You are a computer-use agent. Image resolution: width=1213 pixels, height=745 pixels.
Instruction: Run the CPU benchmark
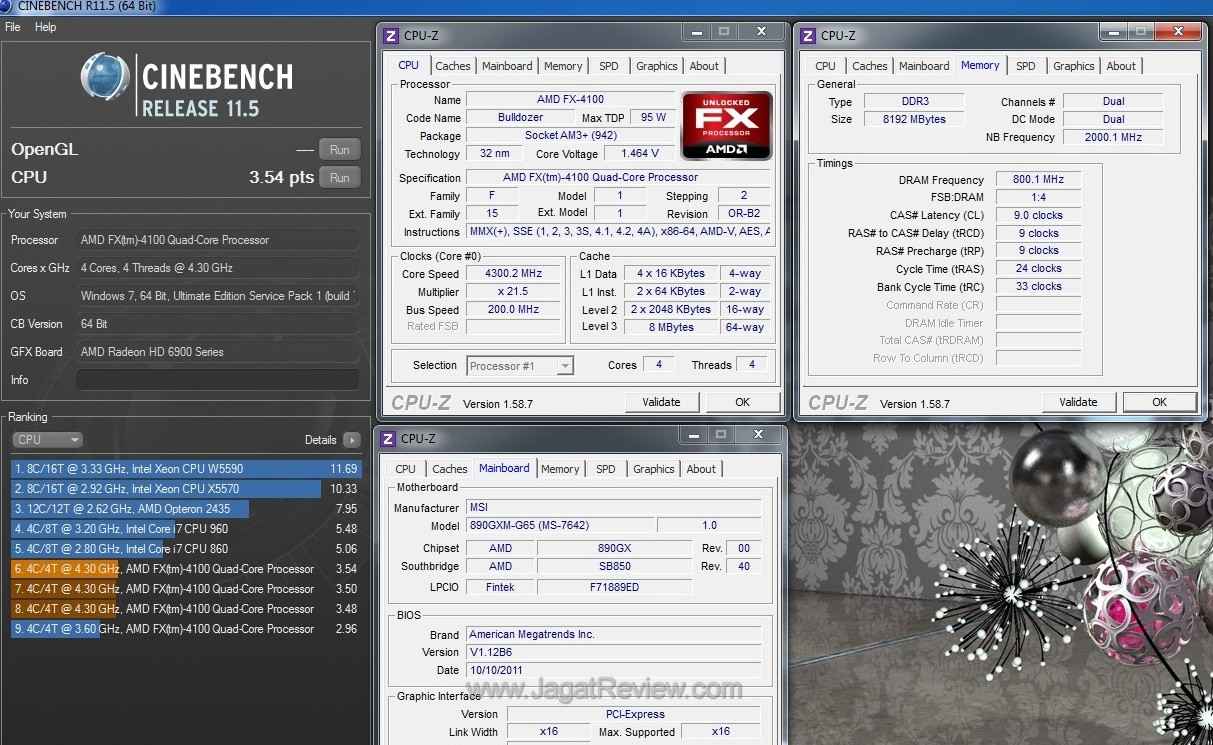click(x=339, y=177)
